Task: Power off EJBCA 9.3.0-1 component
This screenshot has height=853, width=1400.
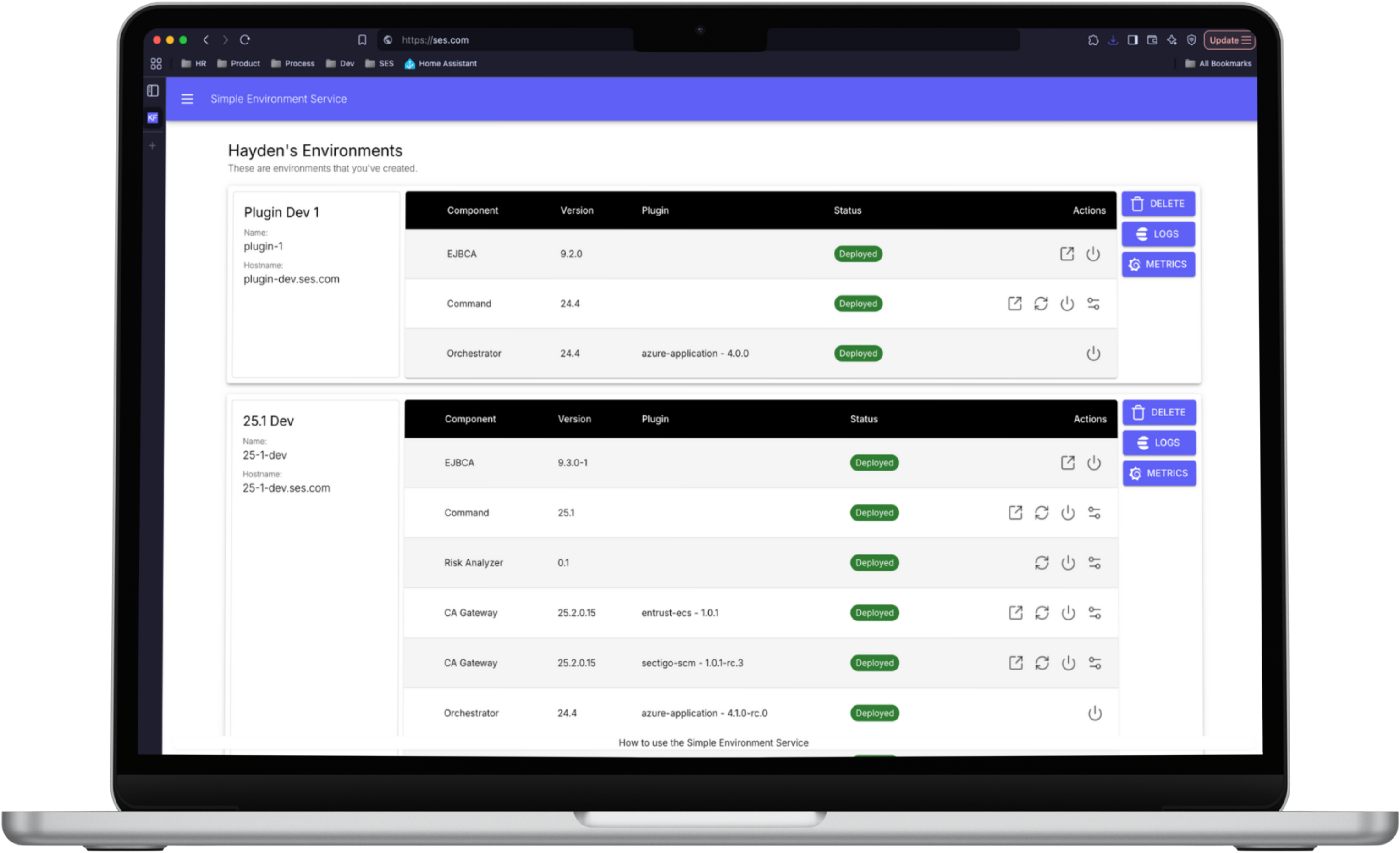Action: click(1094, 463)
